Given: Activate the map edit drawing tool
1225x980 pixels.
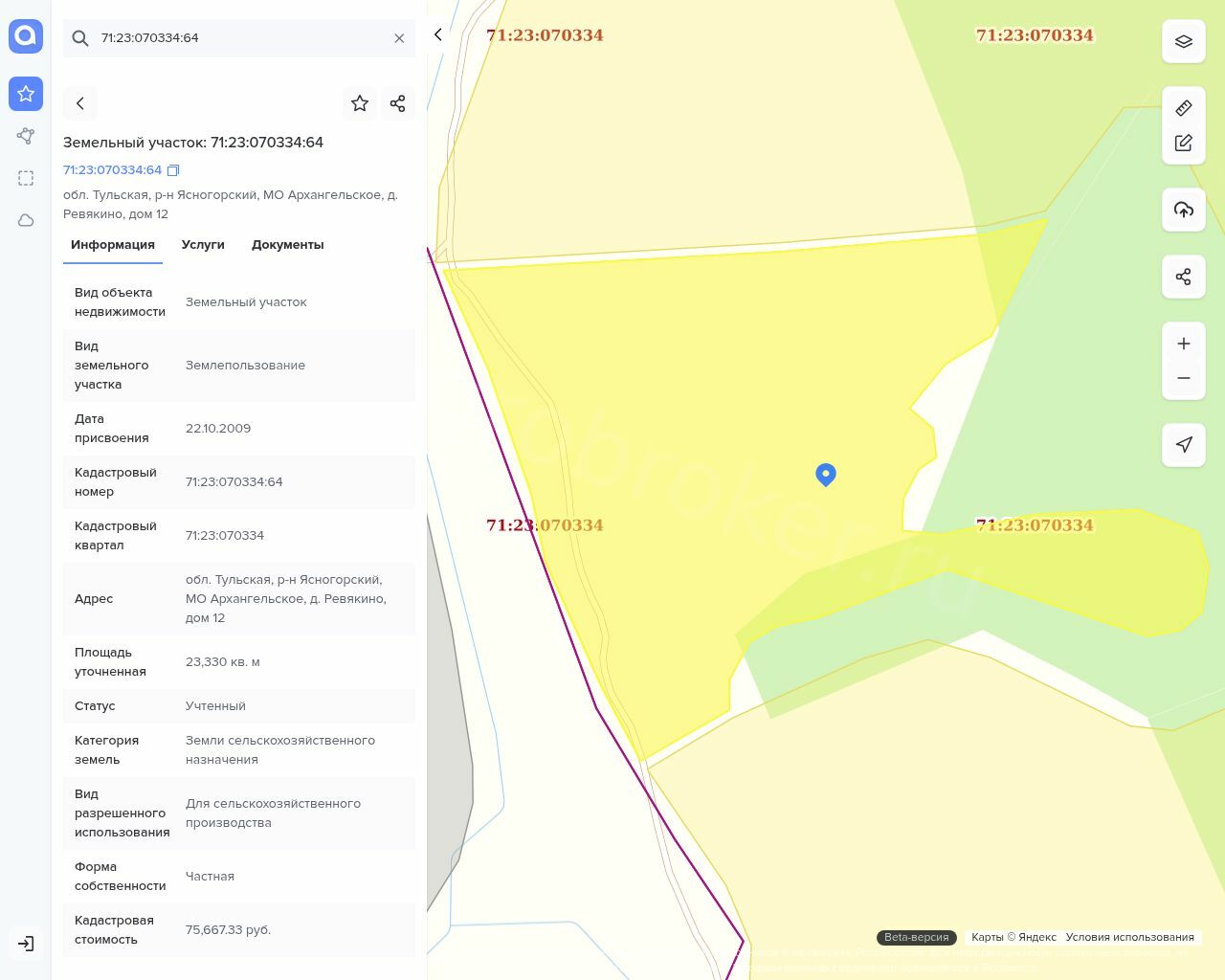Looking at the screenshot, I should (1184, 144).
